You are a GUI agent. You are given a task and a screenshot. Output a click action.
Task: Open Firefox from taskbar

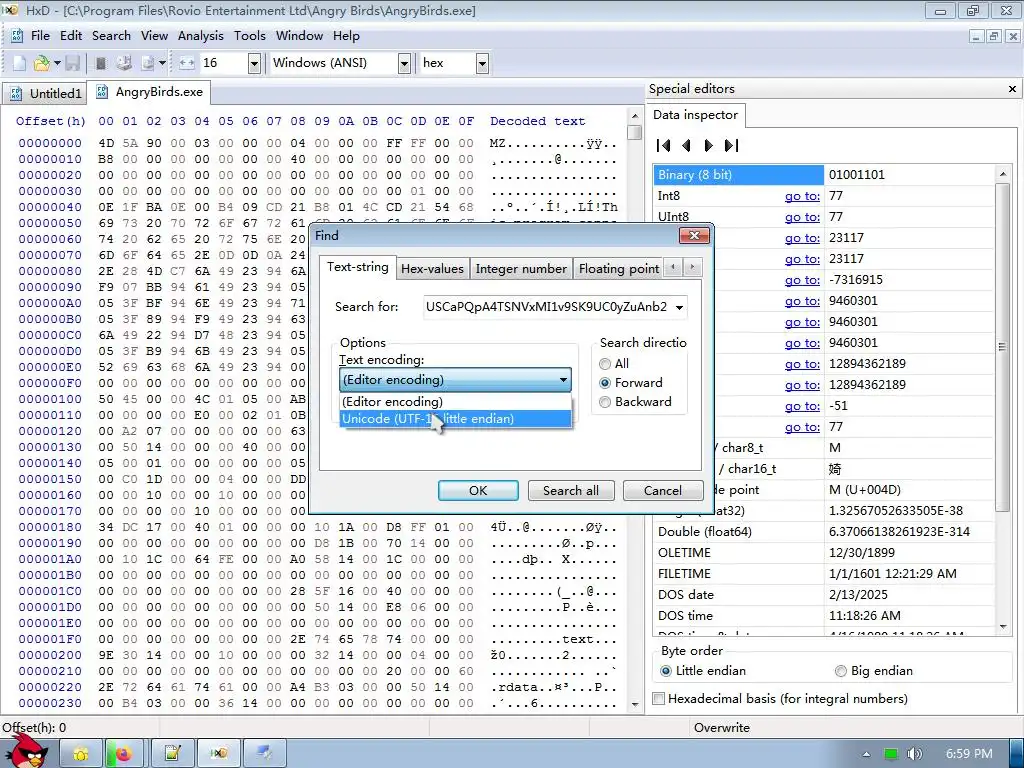[123, 754]
